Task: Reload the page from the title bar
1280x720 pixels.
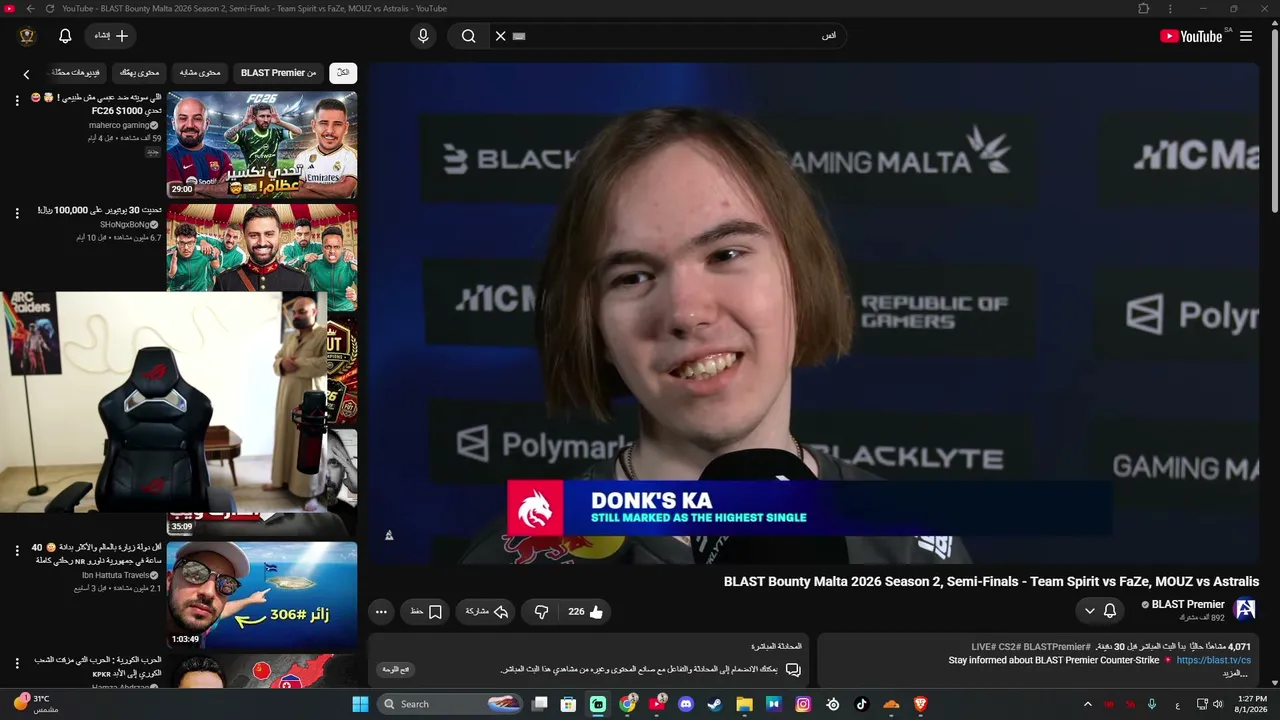Action: click(50, 9)
